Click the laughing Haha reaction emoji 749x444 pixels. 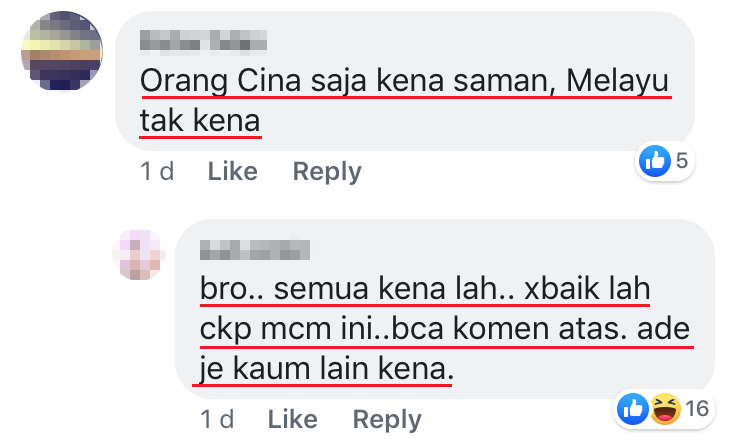tap(665, 409)
